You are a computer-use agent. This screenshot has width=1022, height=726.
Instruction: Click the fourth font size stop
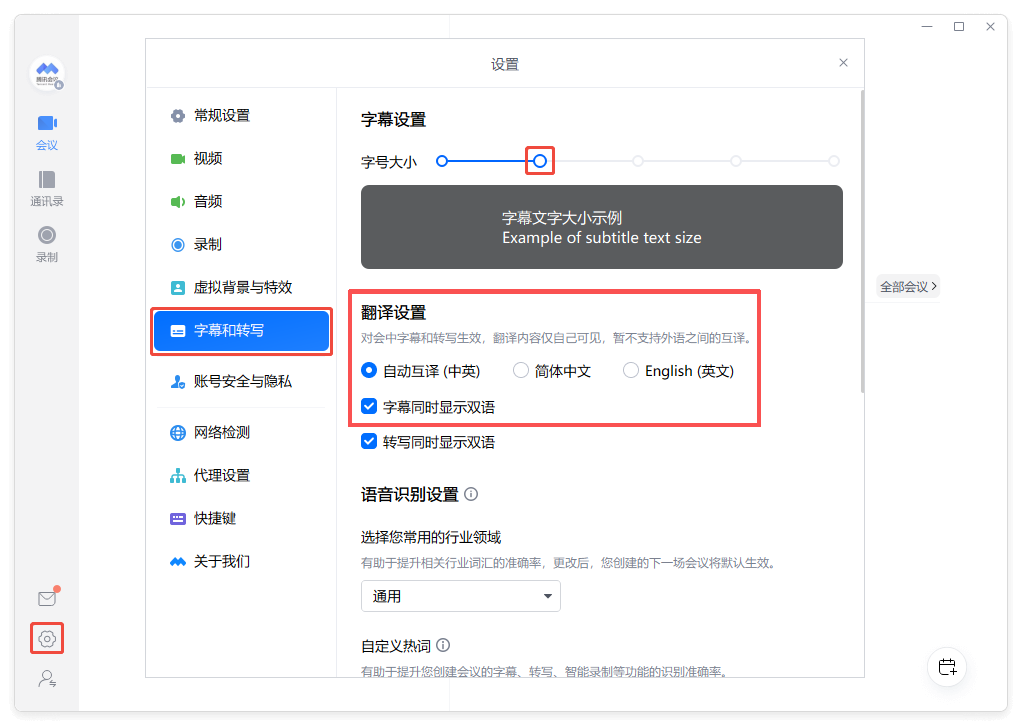pos(736,161)
